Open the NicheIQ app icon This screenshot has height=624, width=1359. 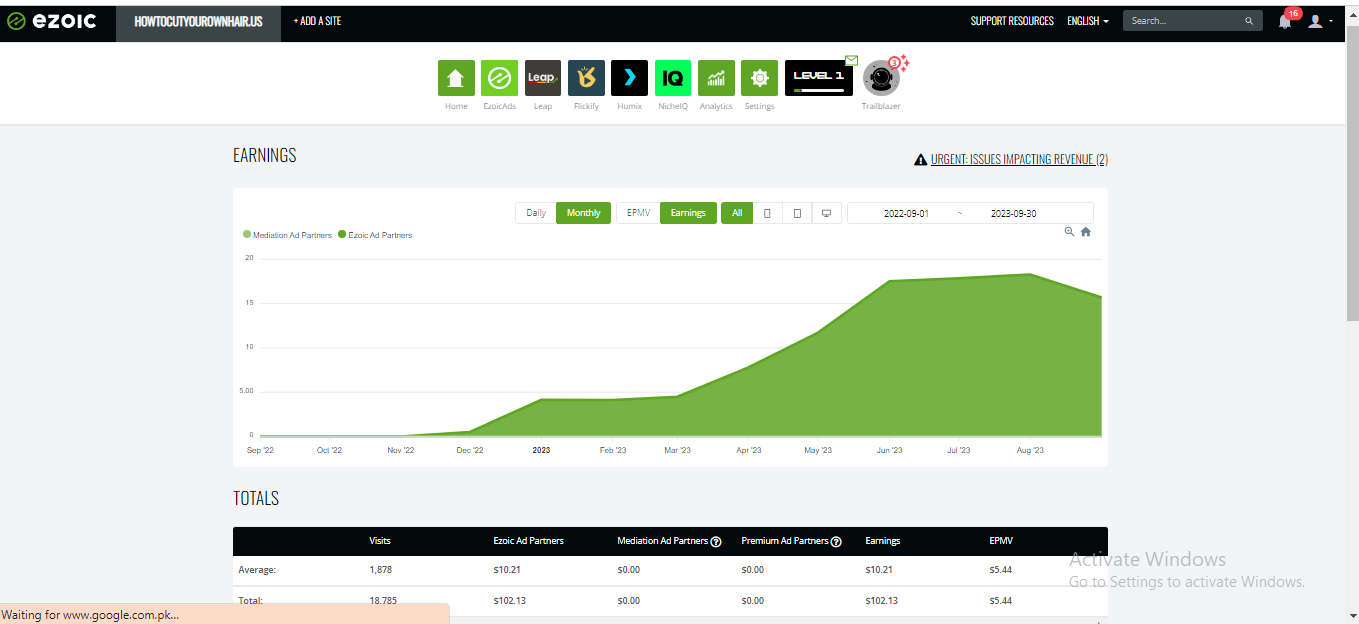[x=673, y=78]
